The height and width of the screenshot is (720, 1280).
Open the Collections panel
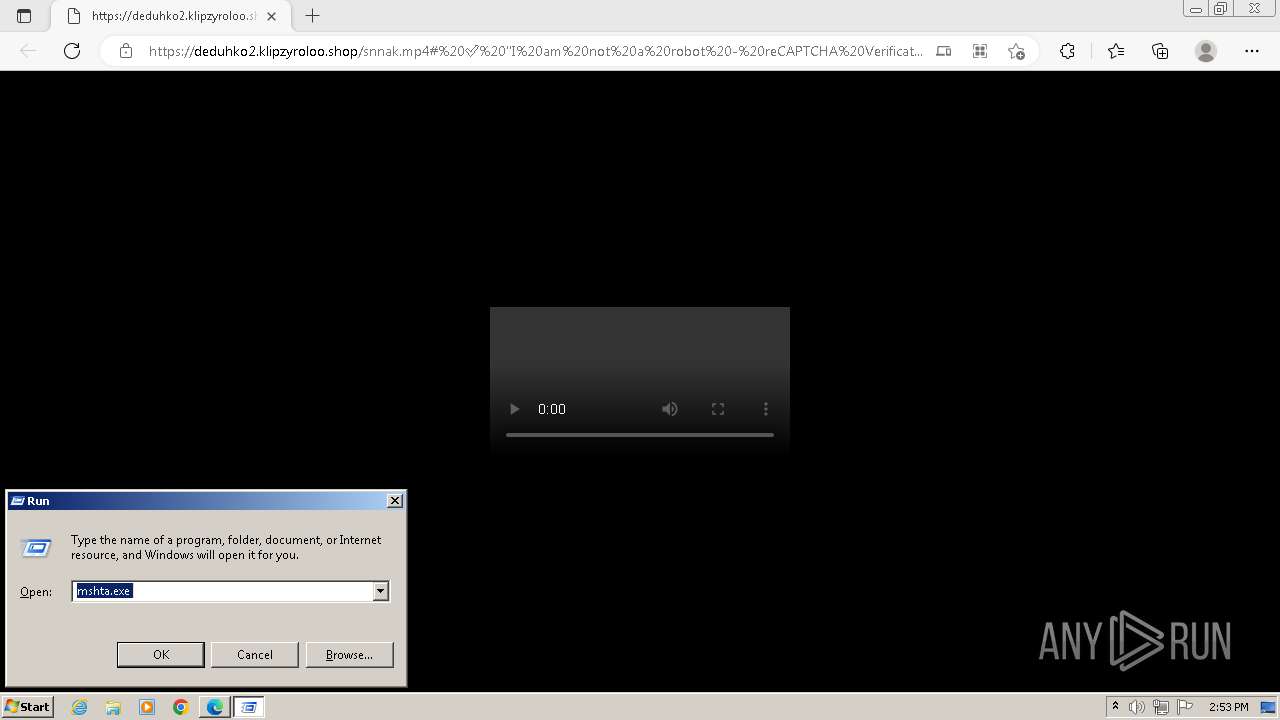(x=1160, y=51)
